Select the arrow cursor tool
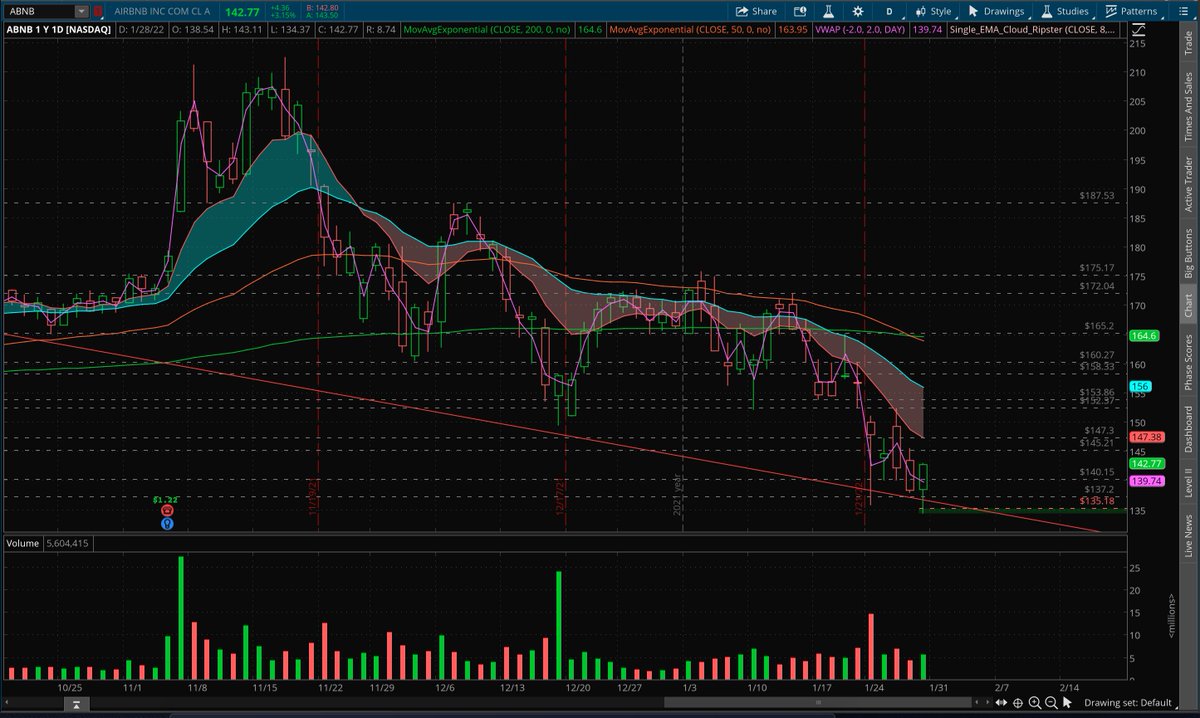Screen dimensions: 1200x718 (x=1068, y=702)
